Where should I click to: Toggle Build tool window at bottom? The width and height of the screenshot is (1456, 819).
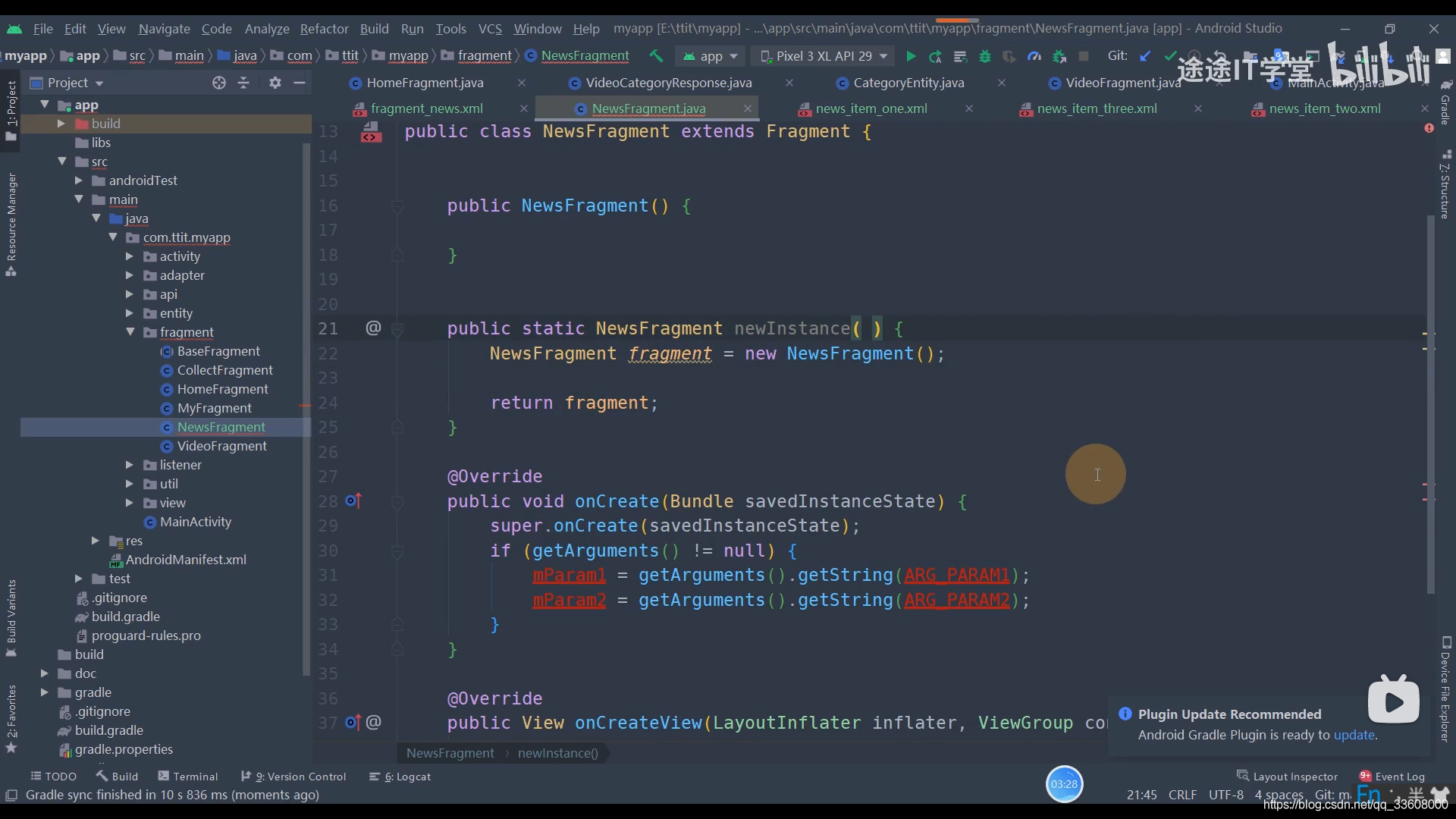click(117, 776)
